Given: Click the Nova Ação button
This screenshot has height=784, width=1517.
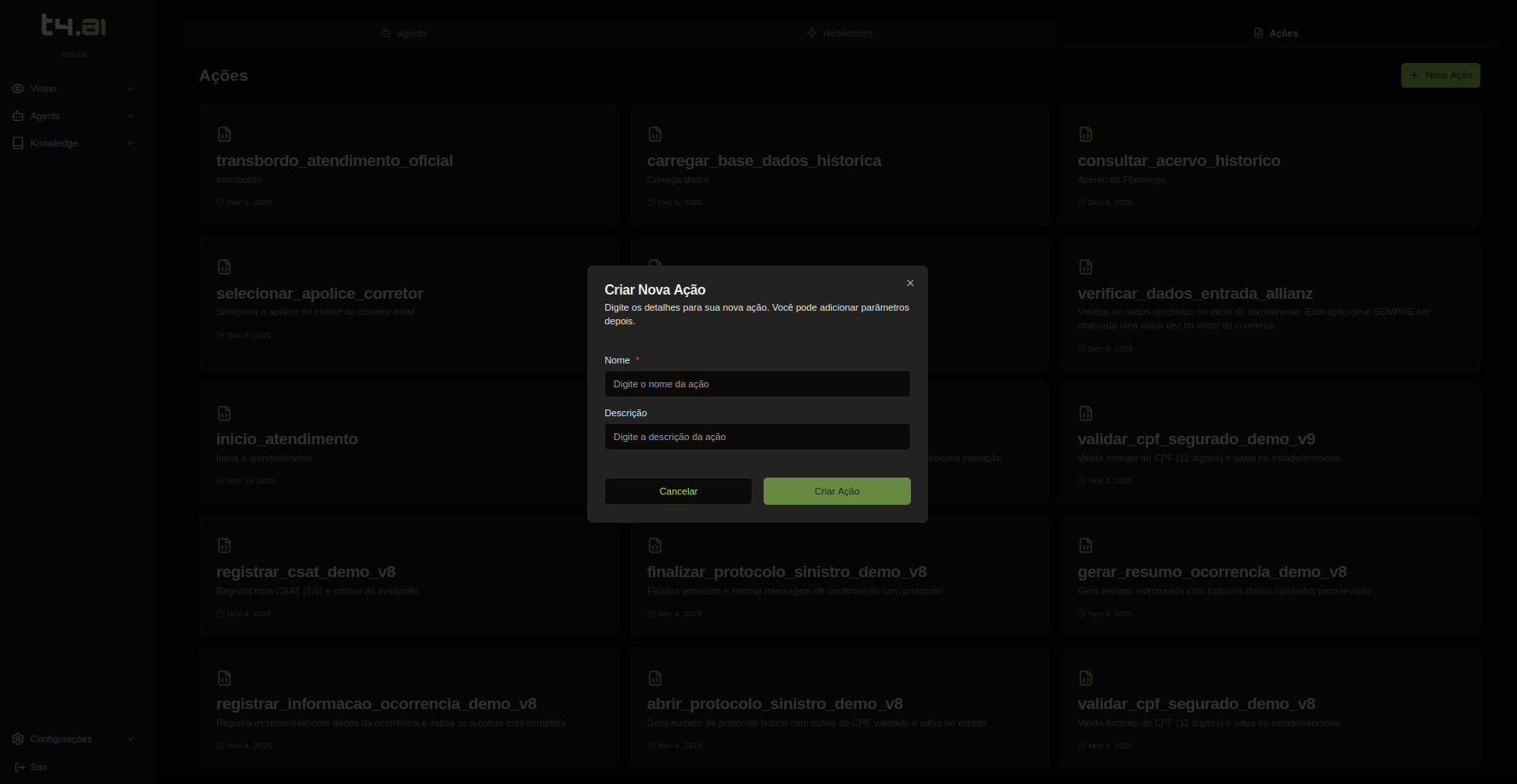Looking at the screenshot, I should (x=1440, y=76).
